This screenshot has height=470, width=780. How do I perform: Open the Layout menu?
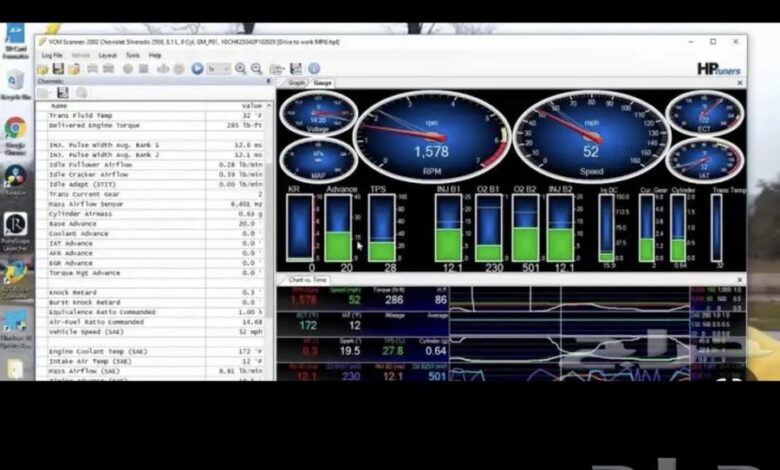tap(107, 56)
